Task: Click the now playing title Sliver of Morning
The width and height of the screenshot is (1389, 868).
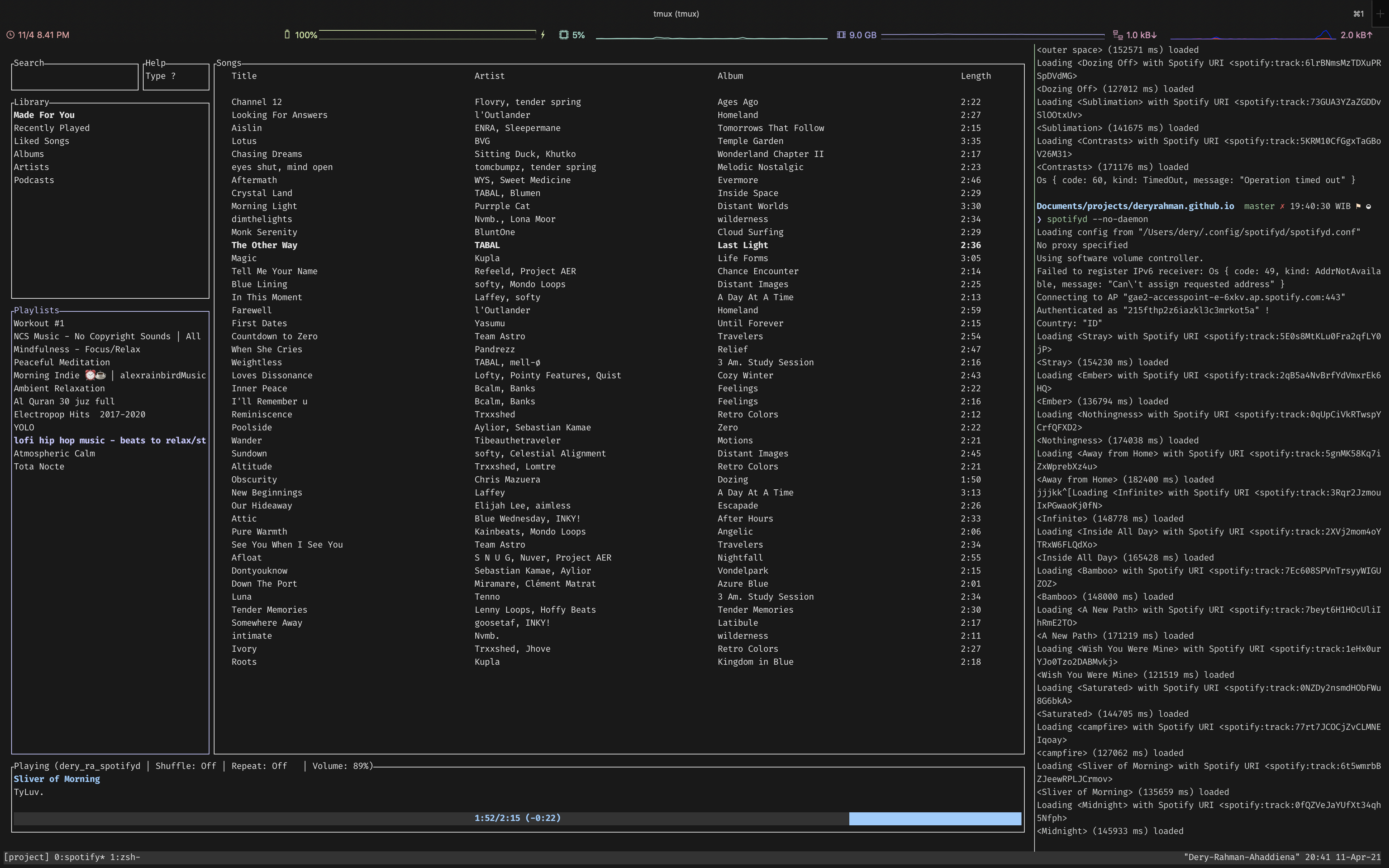Action: [x=57, y=779]
